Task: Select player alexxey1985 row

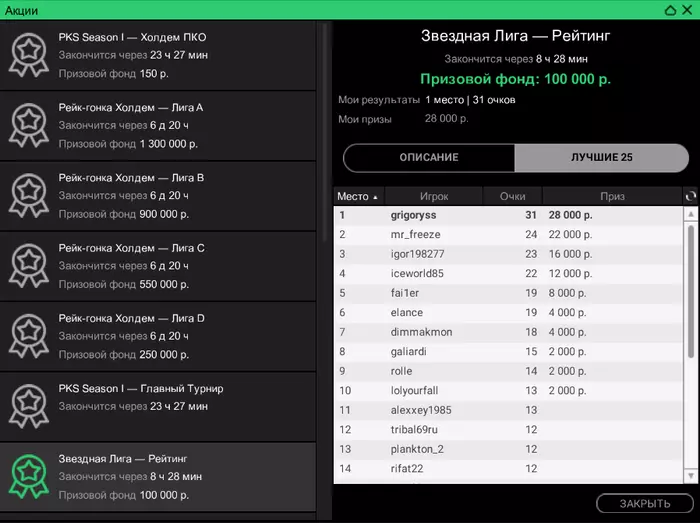Action: [508, 410]
